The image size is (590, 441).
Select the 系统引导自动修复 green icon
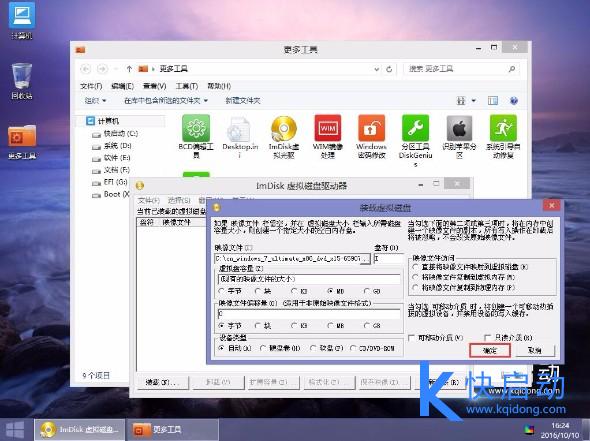503,129
